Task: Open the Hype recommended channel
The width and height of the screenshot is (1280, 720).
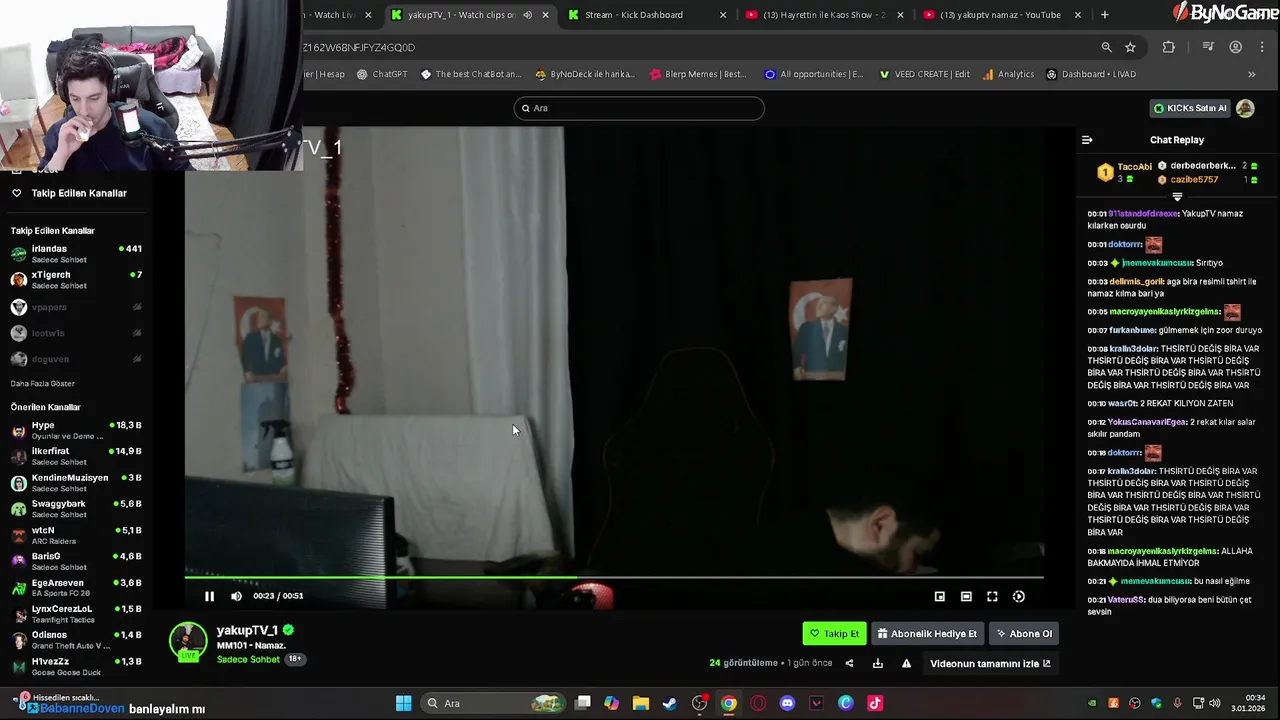Action: coord(78,430)
